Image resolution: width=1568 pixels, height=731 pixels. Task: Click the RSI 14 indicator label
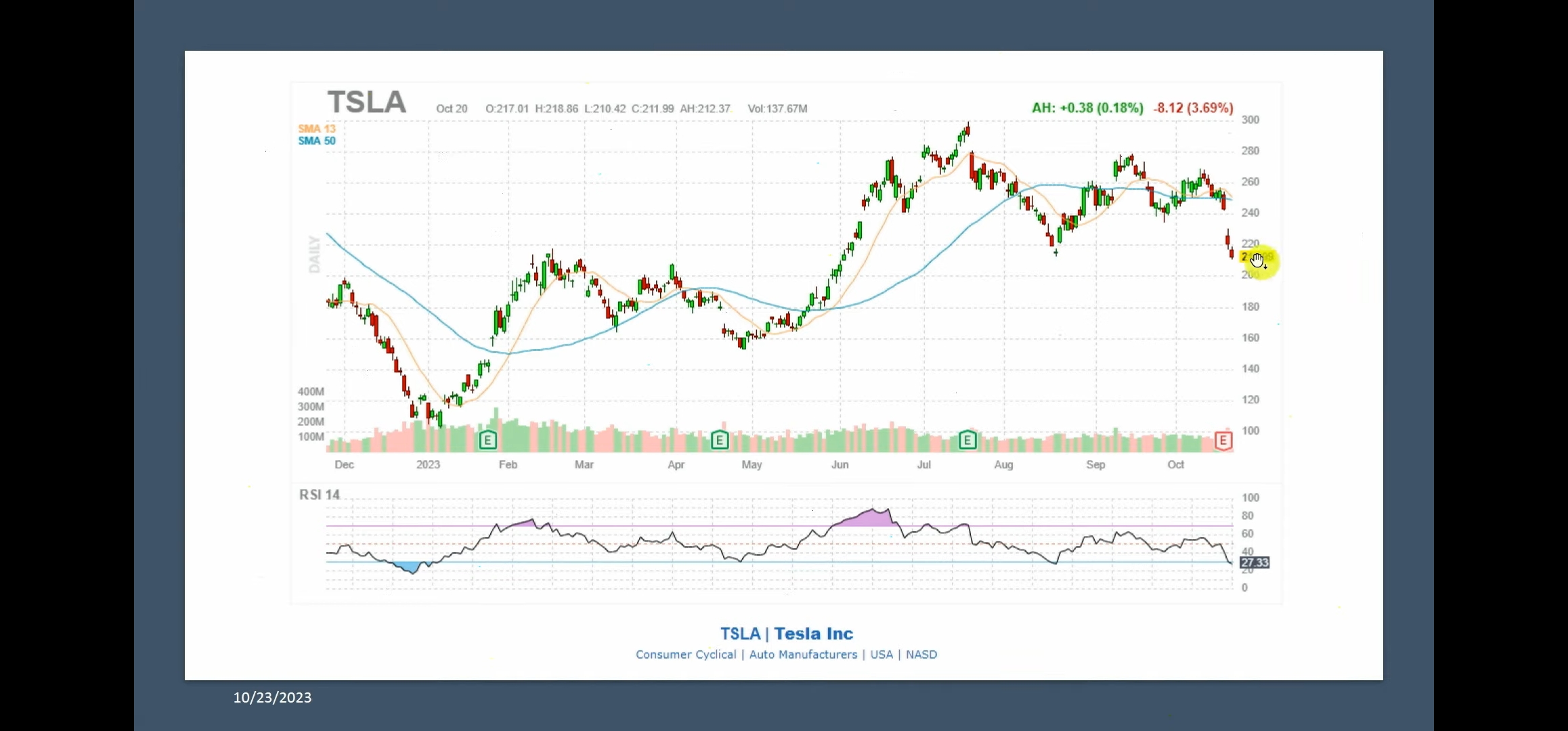tap(320, 495)
